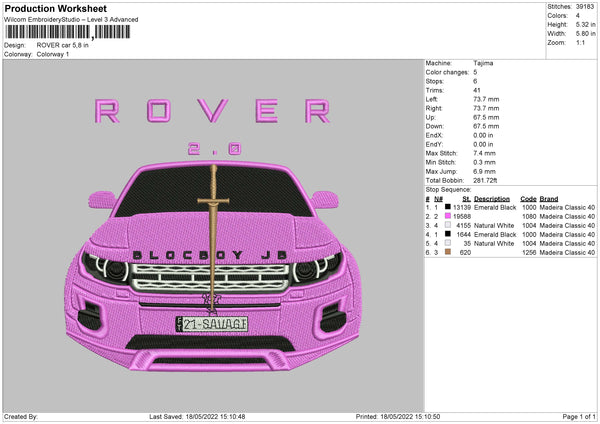The width and height of the screenshot is (600, 424).
Task: Select the Machine value Tajima
Action: 483,63
